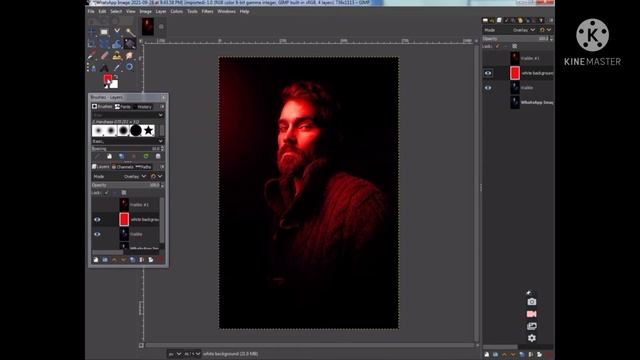Start recording with red video icon
Viewport: 640px width, 360px height.
coord(531,314)
